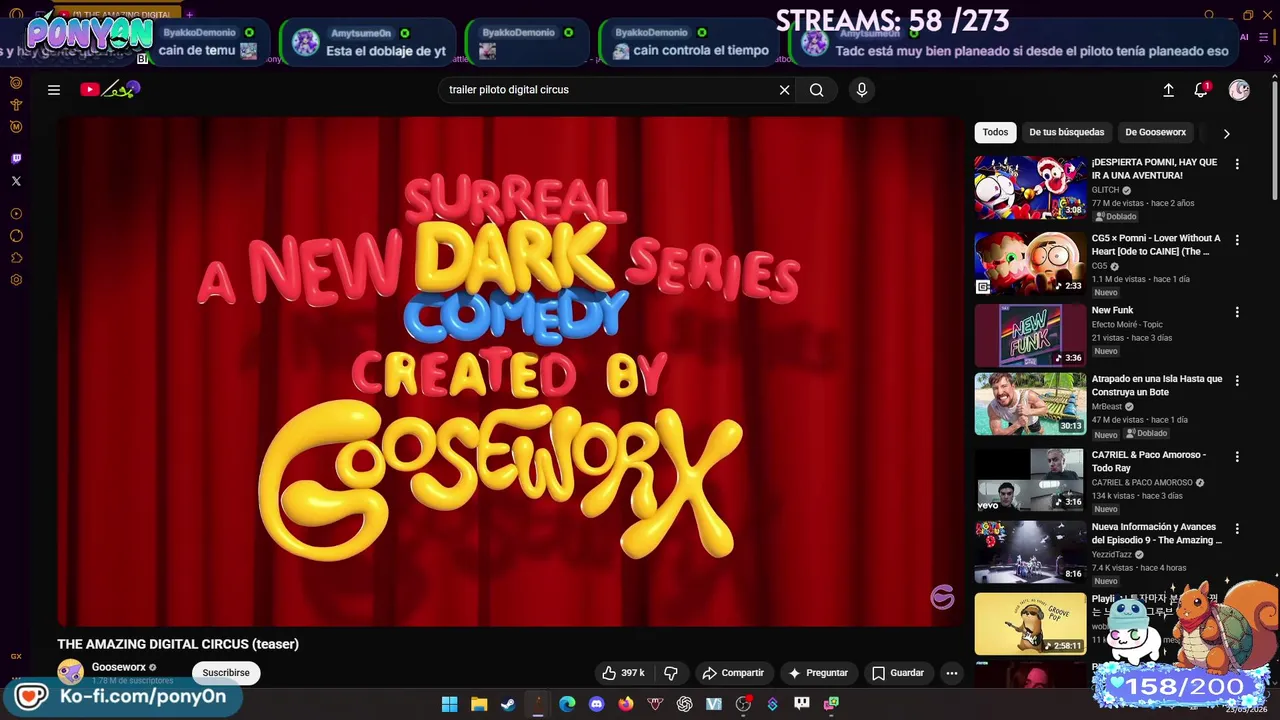Click 'YezzidTazz' channel name in suggestions
Viewport: 1280px width, 720px height.
point(1113,554)
